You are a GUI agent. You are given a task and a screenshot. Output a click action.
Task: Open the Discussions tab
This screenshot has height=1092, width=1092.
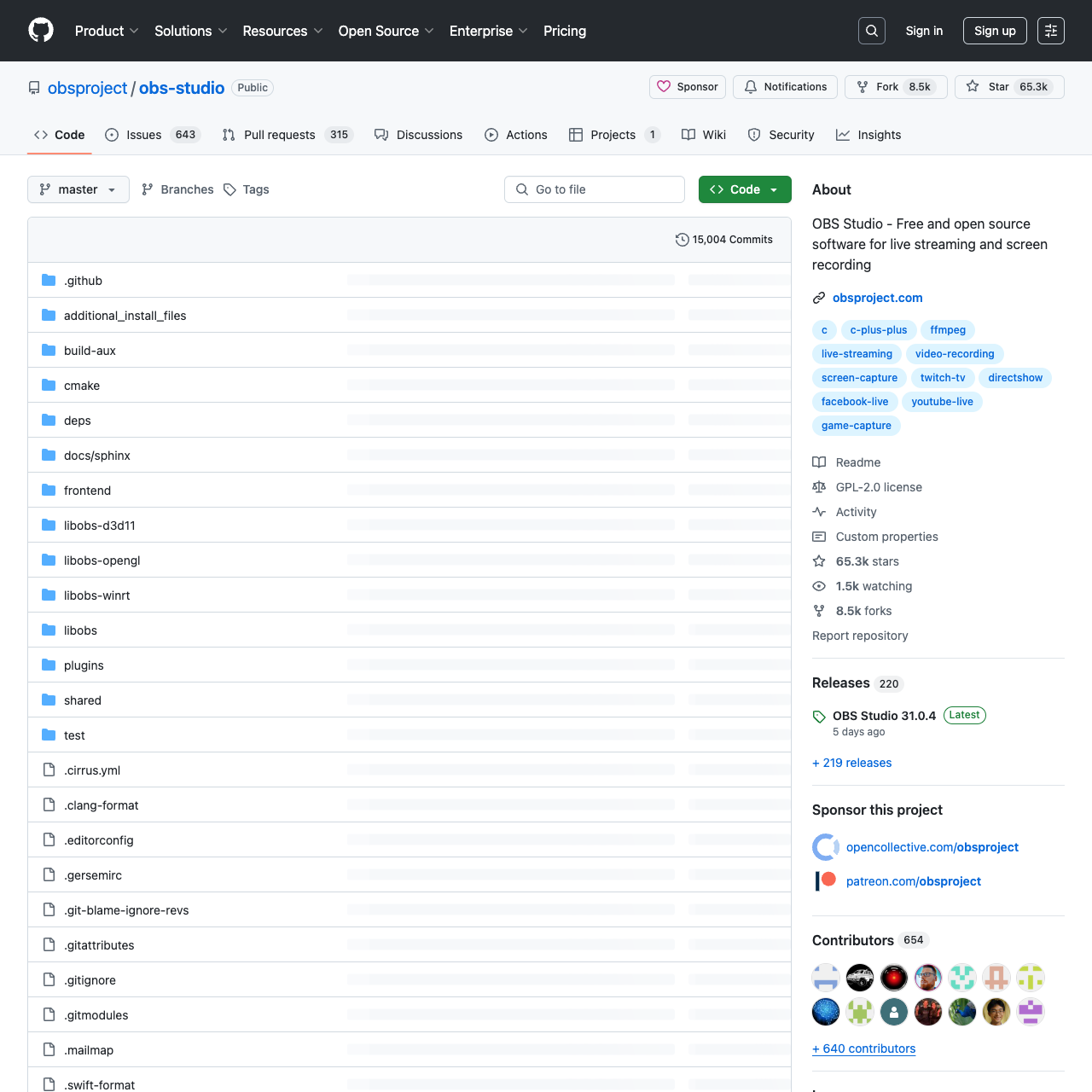click(x=419, y=135)
